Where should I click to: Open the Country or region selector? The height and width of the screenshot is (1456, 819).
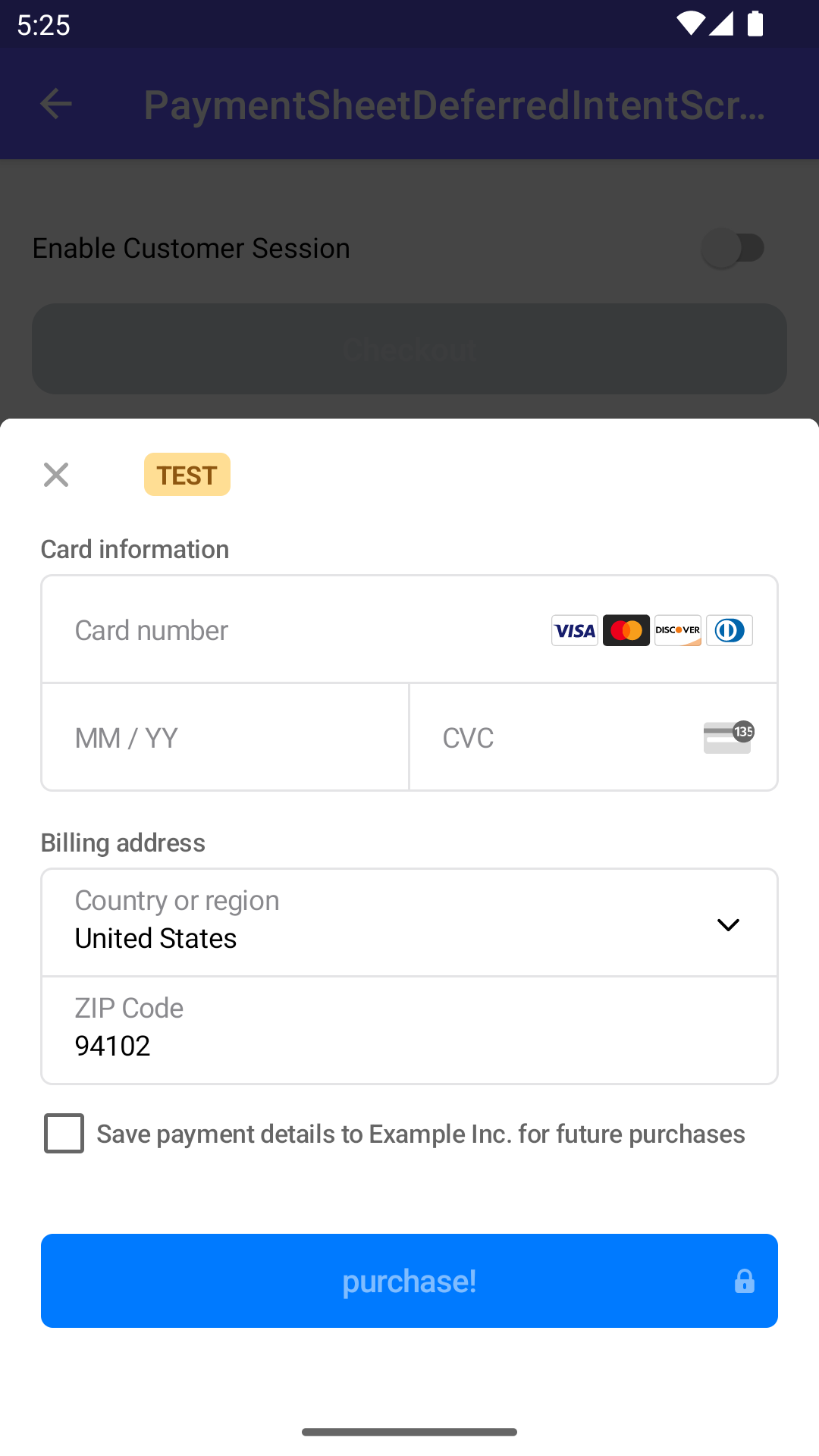point(379,922)
